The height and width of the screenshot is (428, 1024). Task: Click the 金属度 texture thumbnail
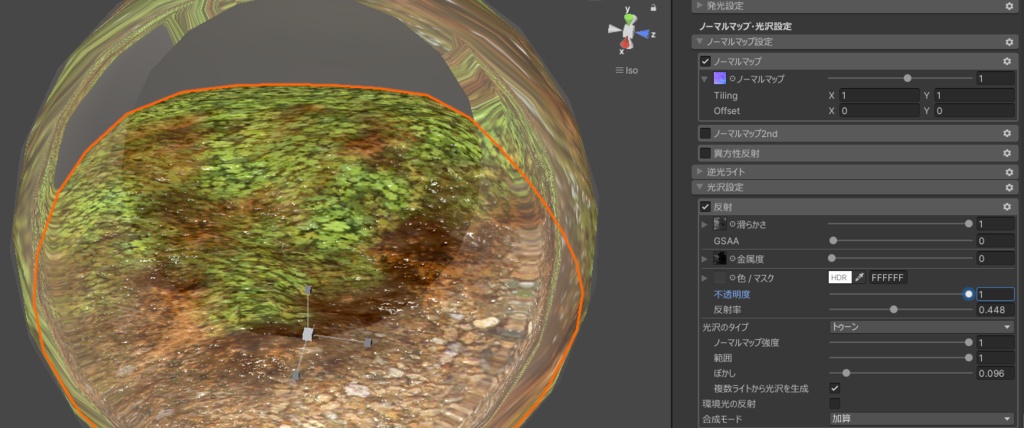[x=720, y=259]
